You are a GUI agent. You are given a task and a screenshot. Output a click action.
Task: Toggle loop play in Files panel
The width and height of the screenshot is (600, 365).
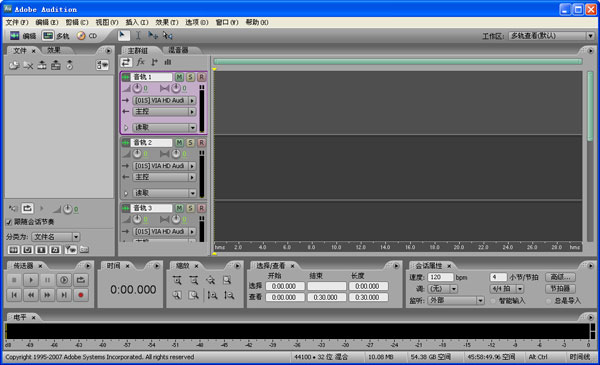(x=27, y=209)
